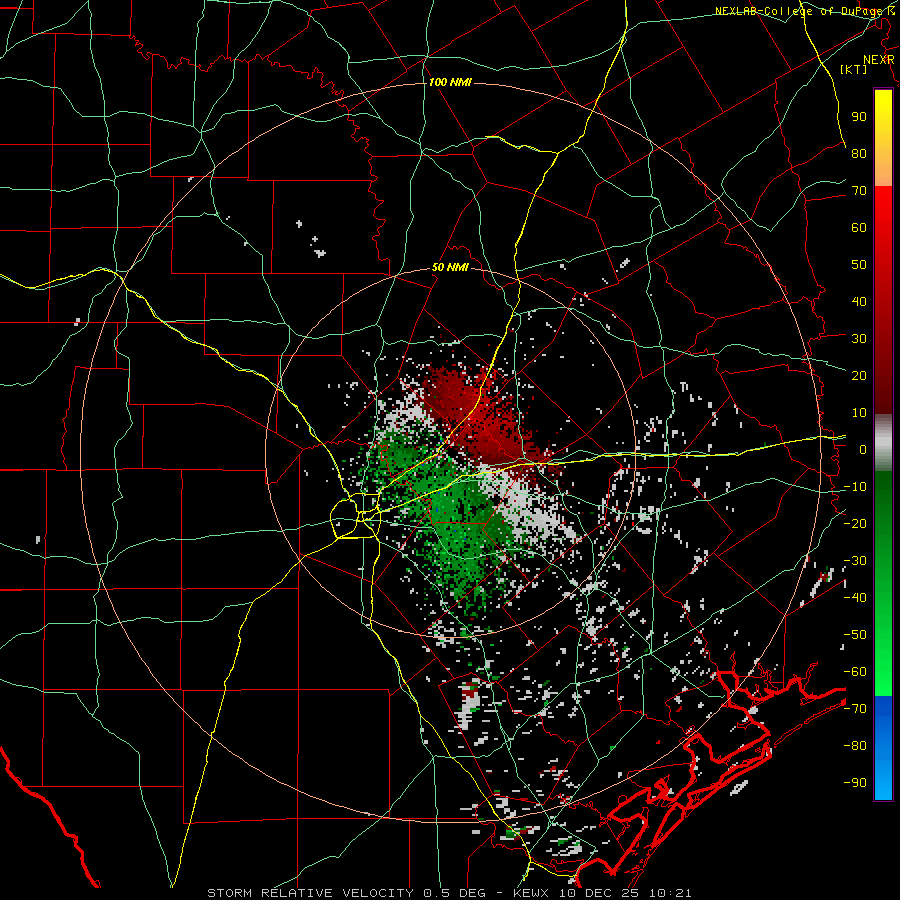The height and width of the screenshot is (900, 900).
Task: Click the NEXR label above the scale
Action: click(x=879, y=60)
